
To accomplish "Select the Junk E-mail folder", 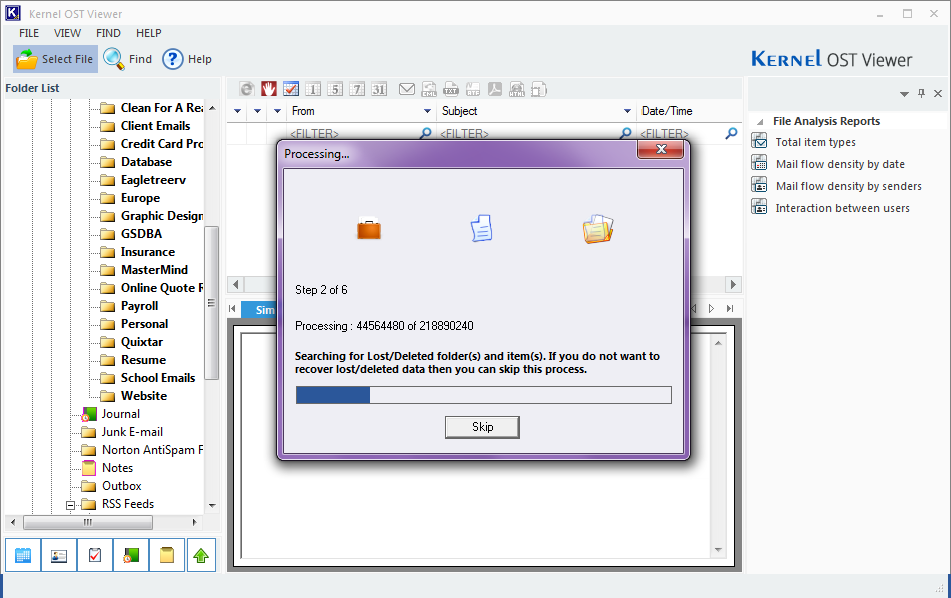I will click(132, 432).
